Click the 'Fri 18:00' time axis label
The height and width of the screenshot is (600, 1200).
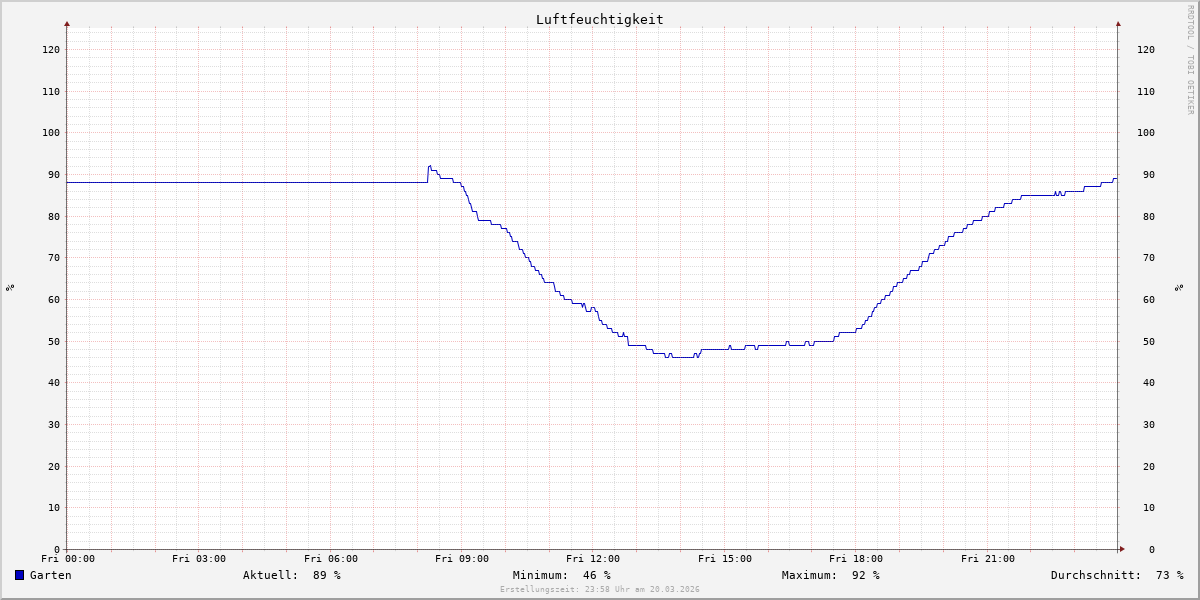tap(856, 559)
